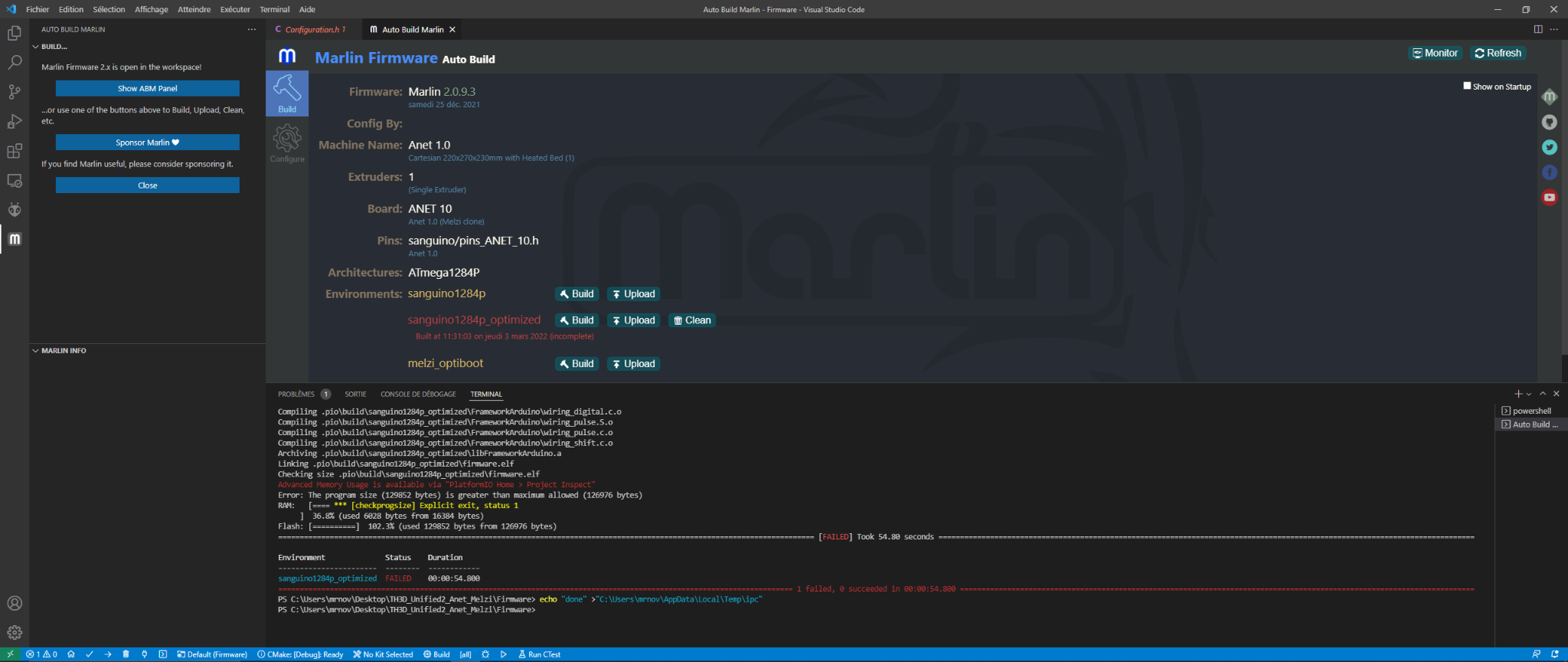Open the Terminal menu
The image size is (1568, 662).
tap(274, 9)
